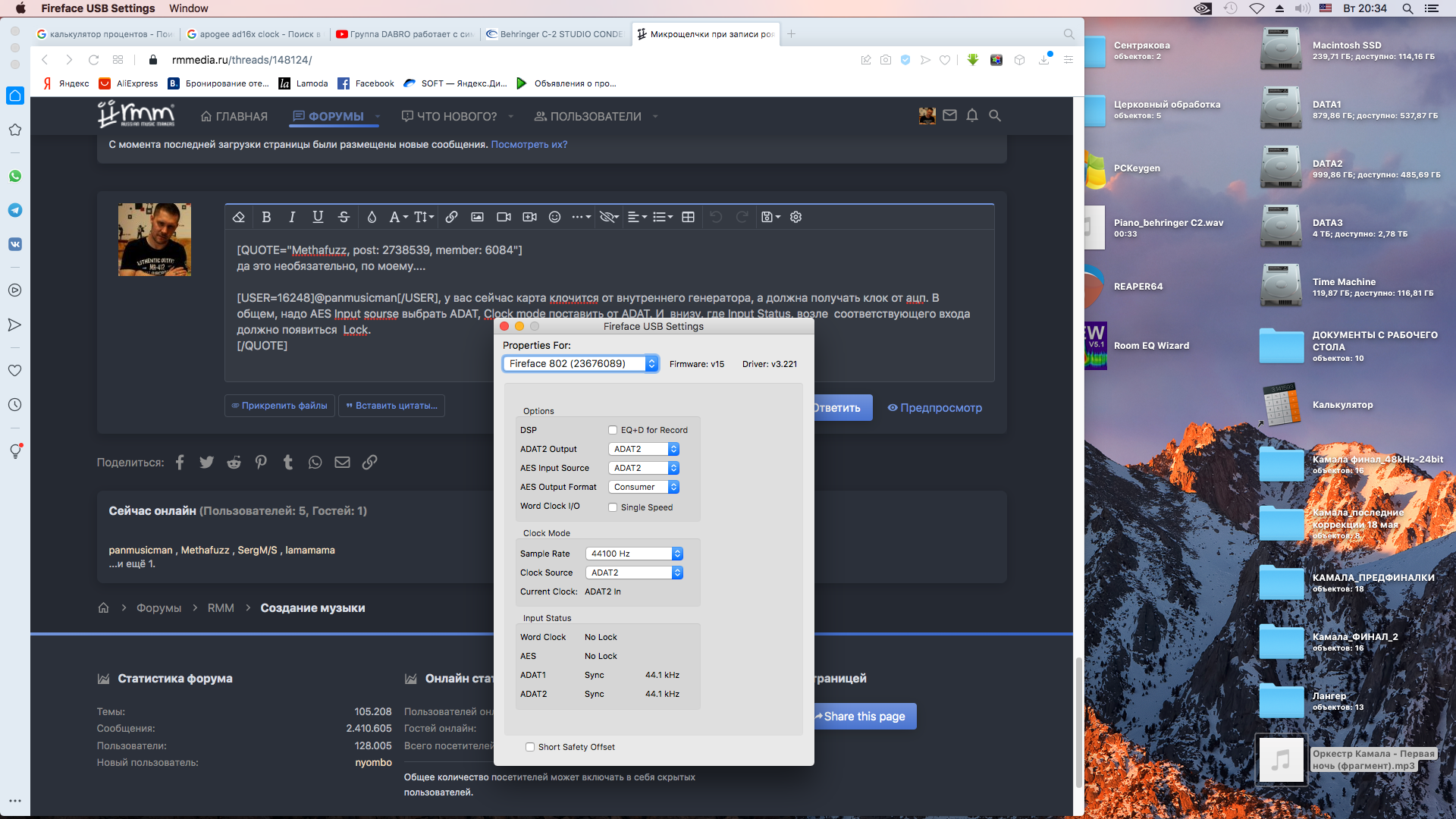Open Facebook bookmark in bookmarks bar
Image resolution: width=1456 pixels, height=819 pixels.
tap(366, 83)
